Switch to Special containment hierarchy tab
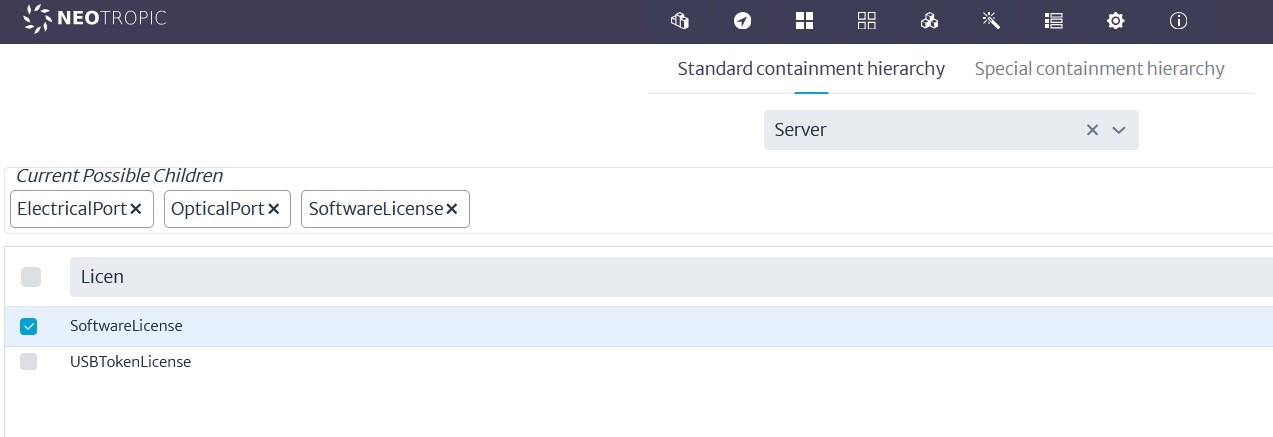 pos(1099,69)
